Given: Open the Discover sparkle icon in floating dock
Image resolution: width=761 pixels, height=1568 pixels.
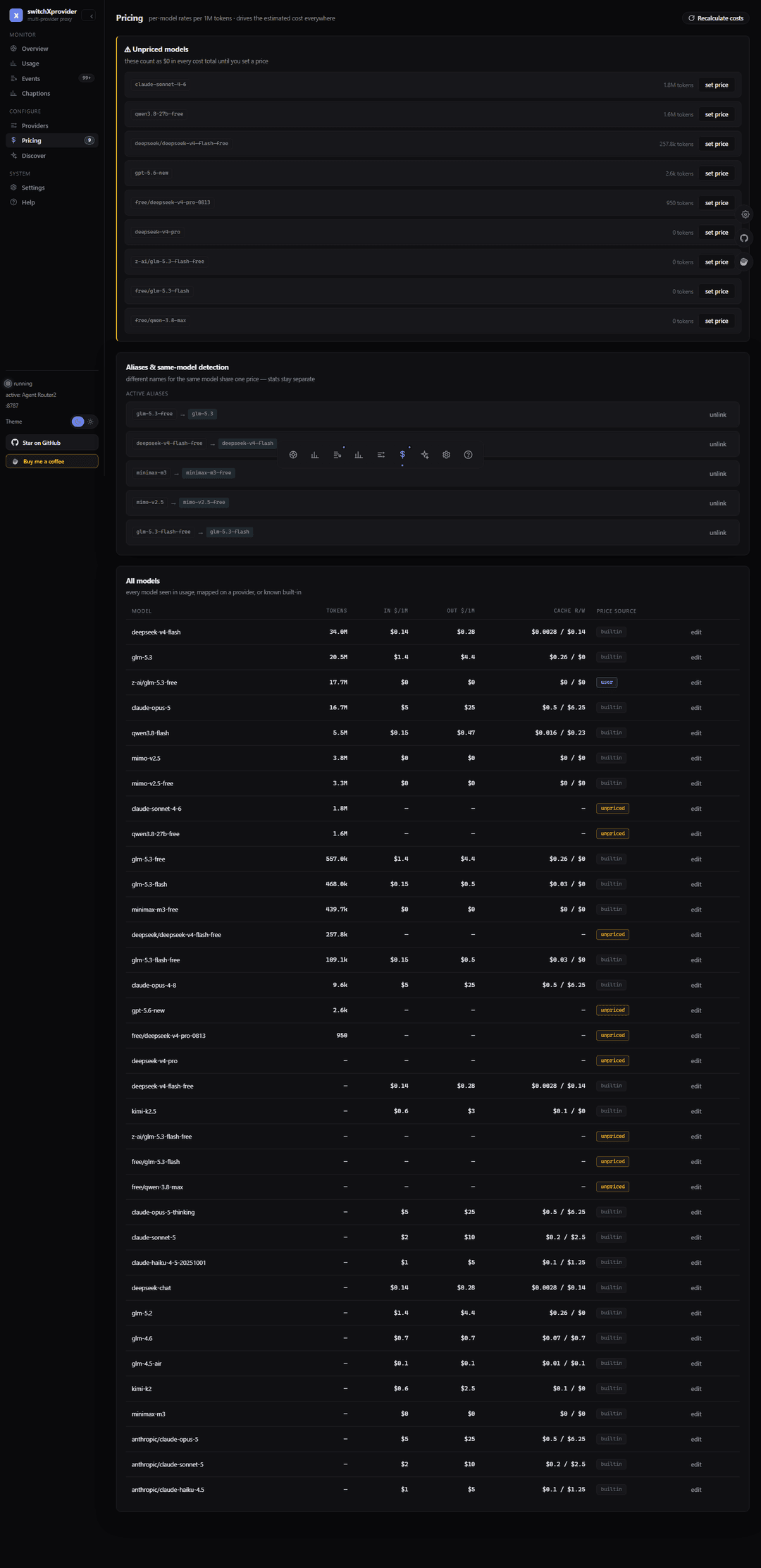Looking at the screenshot, I should [425, 455].
